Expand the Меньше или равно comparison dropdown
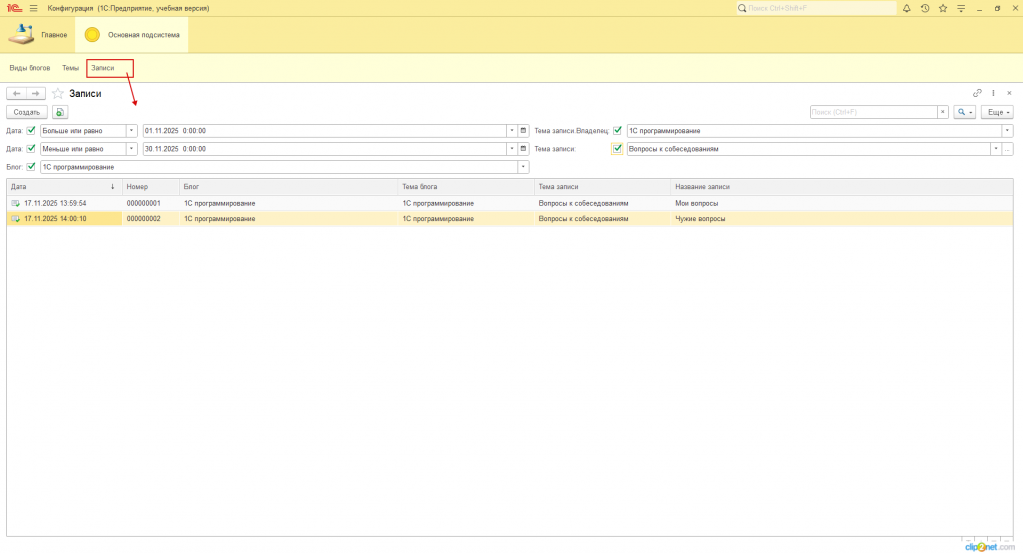The width and height of the screenshot is (1023, 553). (x=131, y=149)
